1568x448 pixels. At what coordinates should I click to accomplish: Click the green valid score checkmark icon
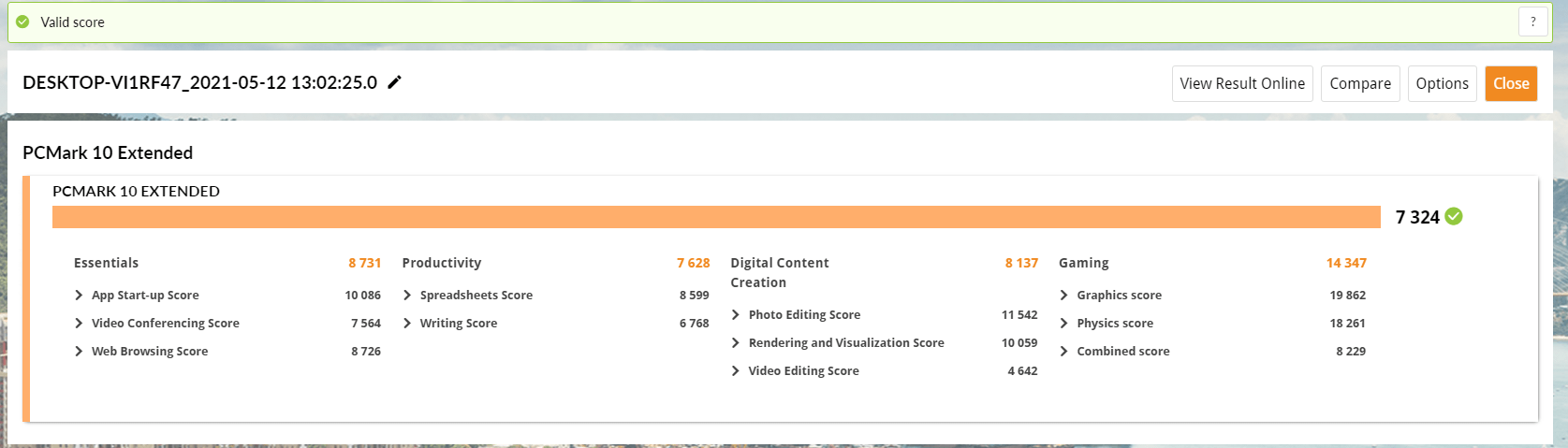coord(22,22)
